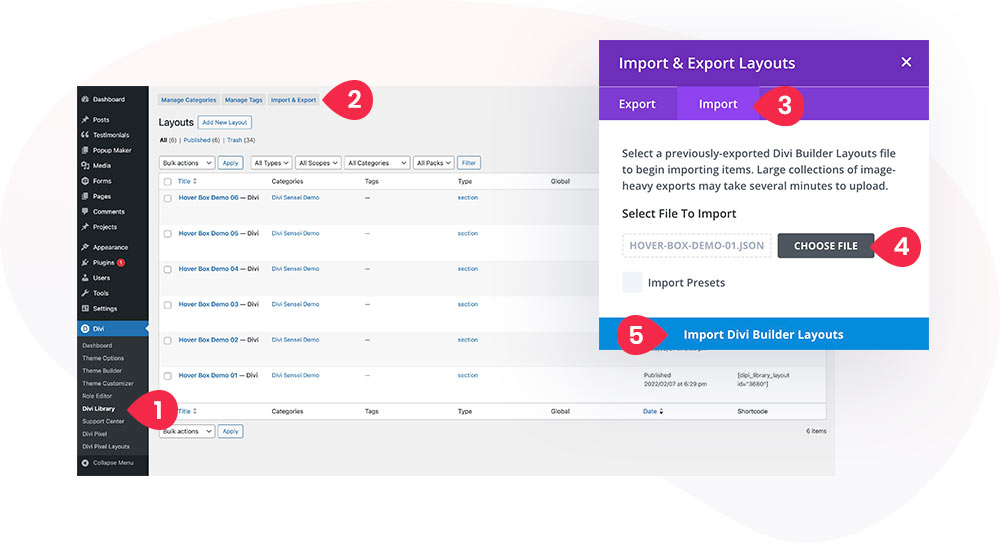1000x543 pixels.
Task: Switch to the Export tab
Action: (x=637, y=104)
